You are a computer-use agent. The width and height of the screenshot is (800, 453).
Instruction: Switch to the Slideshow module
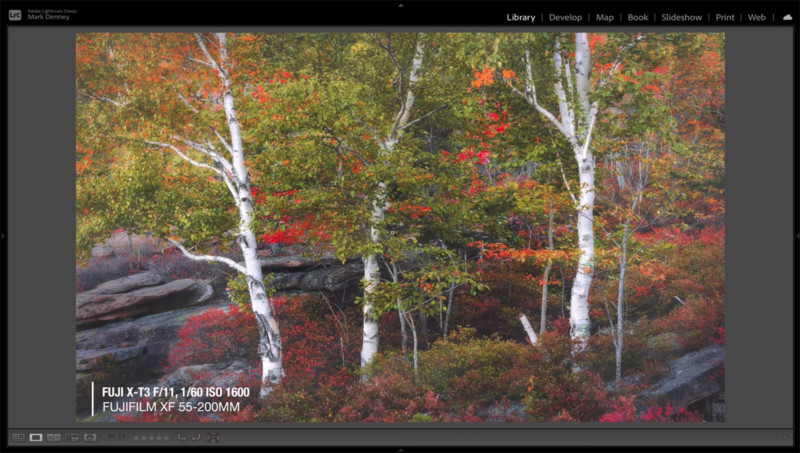(681, 17)
